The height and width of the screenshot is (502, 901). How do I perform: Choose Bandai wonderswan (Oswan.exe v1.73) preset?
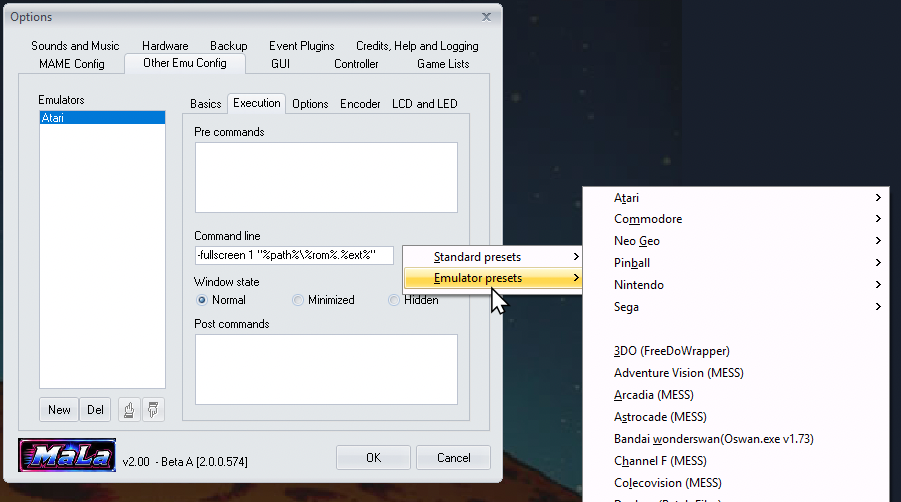pos(736,439)
